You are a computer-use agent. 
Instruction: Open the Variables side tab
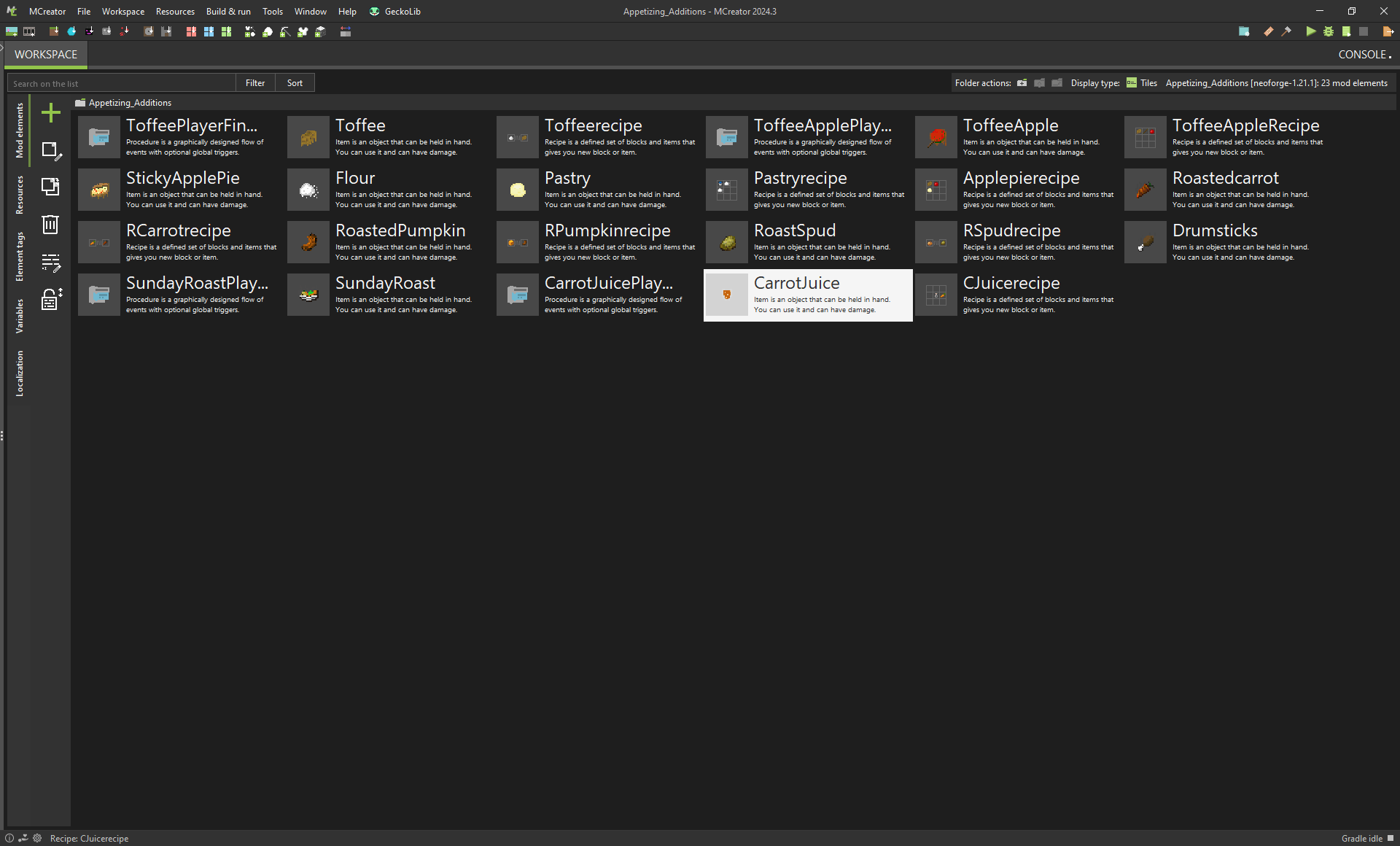pyautogui.click(x=20, y=316)
